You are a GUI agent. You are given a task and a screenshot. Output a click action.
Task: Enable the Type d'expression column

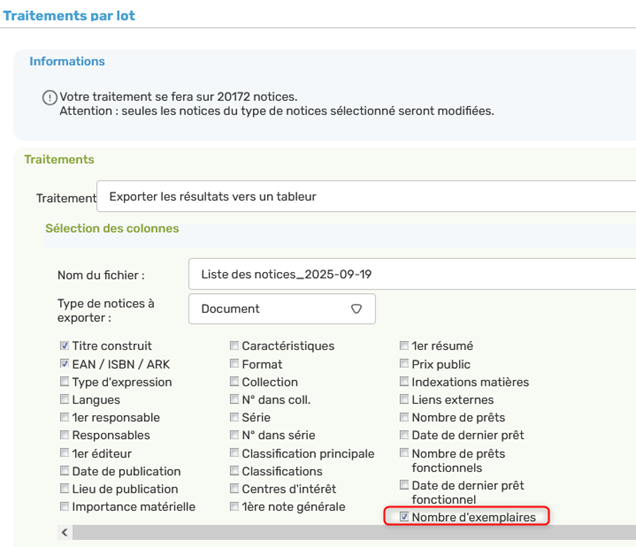(65, 382)
